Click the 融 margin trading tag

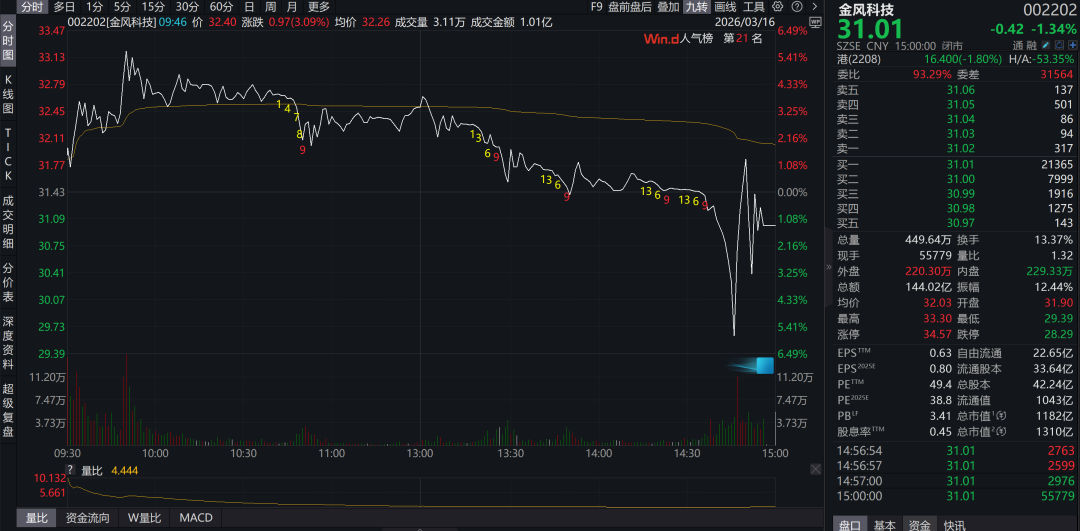(1031, 45)
